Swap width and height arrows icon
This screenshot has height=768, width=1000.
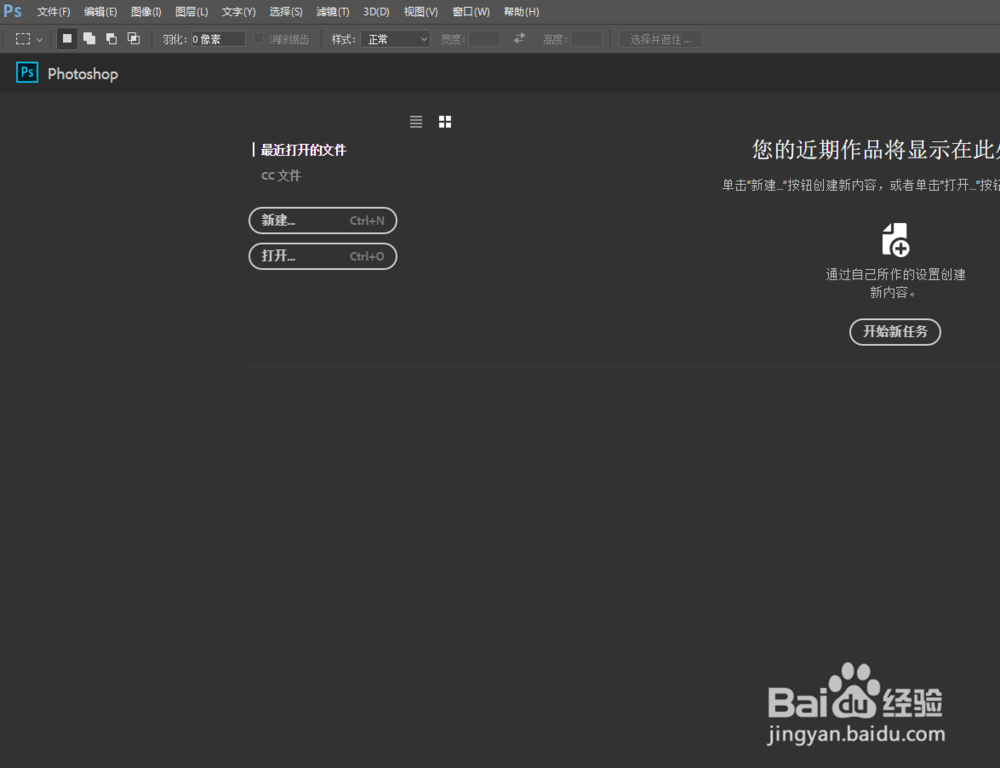point(520,38)
